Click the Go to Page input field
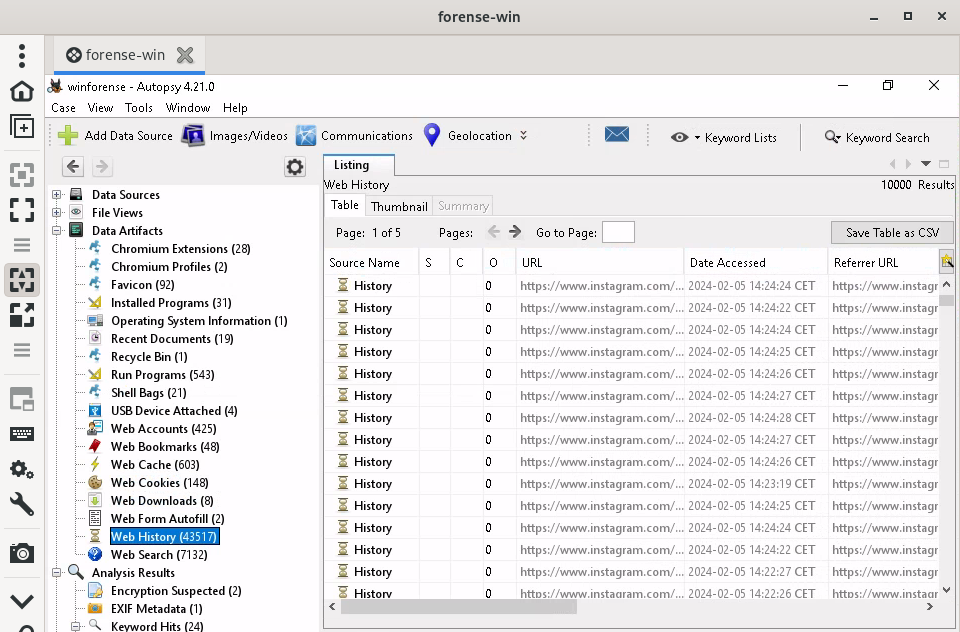The image size is (960, 632). point(618,232)
